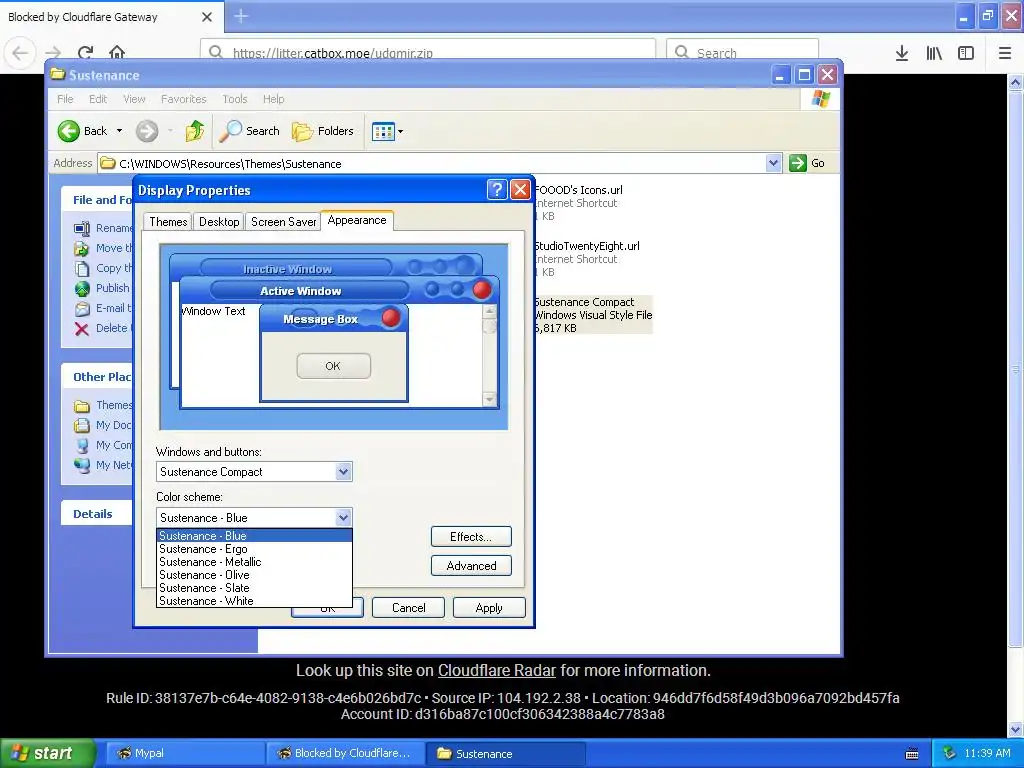
Task: Open the Favorites menu
Action: (x=184, y=99)
